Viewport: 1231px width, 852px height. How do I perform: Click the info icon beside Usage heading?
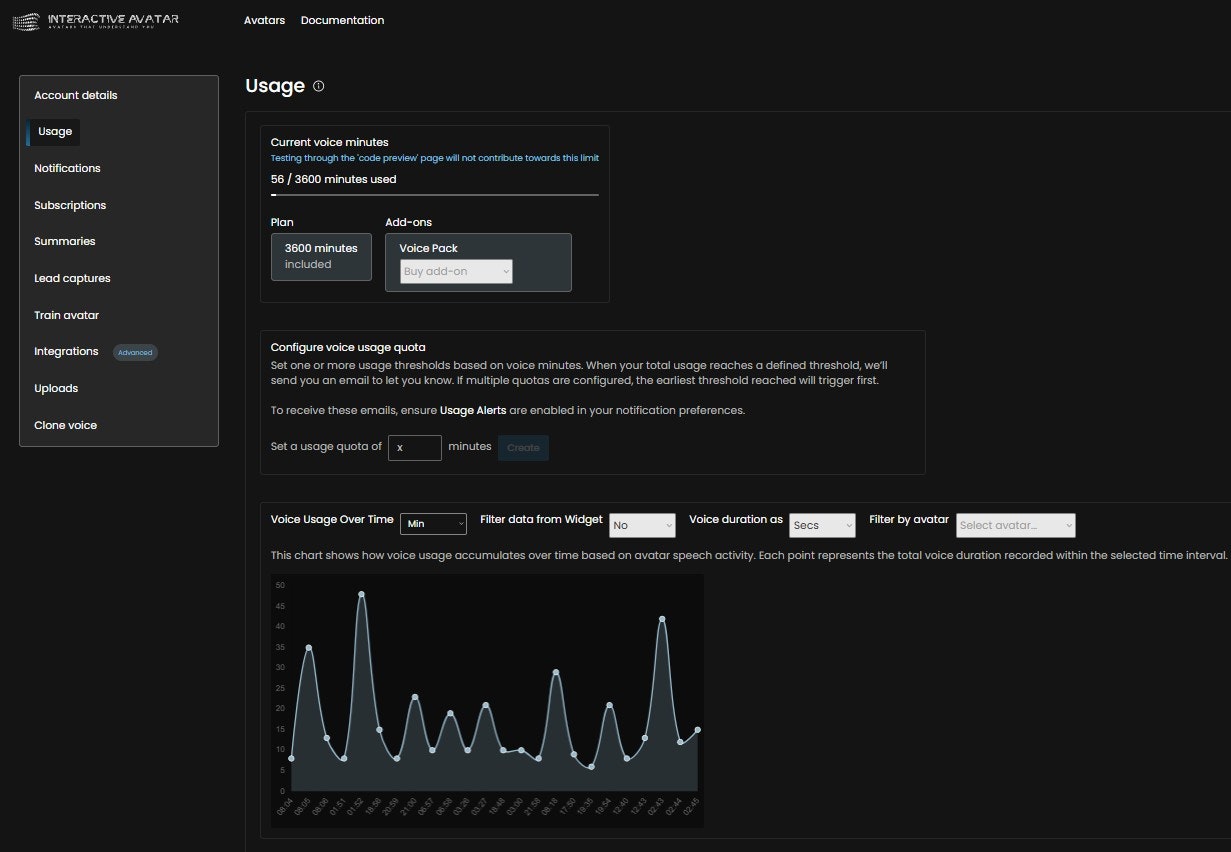(319, 86)
